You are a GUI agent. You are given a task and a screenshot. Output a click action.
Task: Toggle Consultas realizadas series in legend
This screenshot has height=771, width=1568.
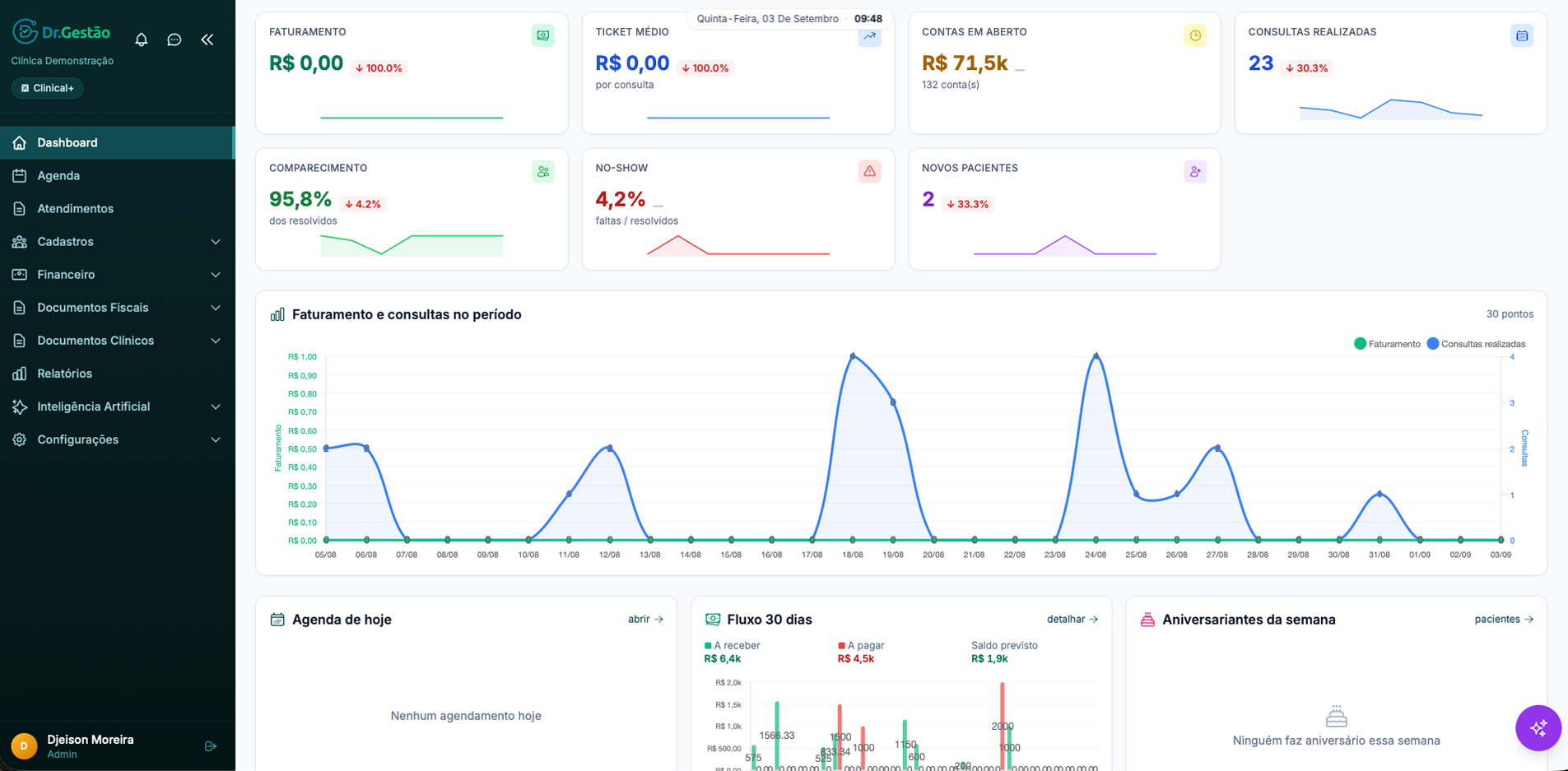[x=1476, y=344]
